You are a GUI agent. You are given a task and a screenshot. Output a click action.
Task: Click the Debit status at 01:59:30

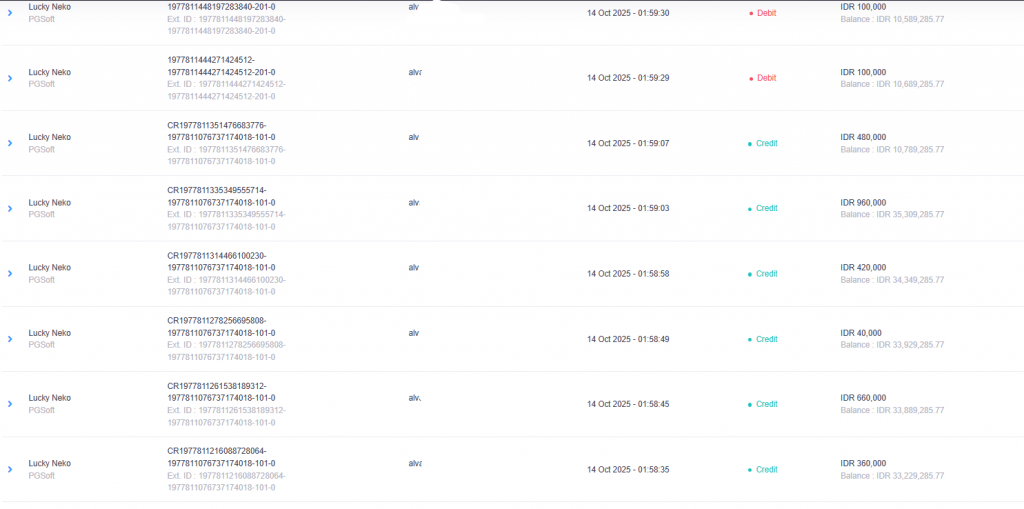pyautogui.click(x=766, y=13)
